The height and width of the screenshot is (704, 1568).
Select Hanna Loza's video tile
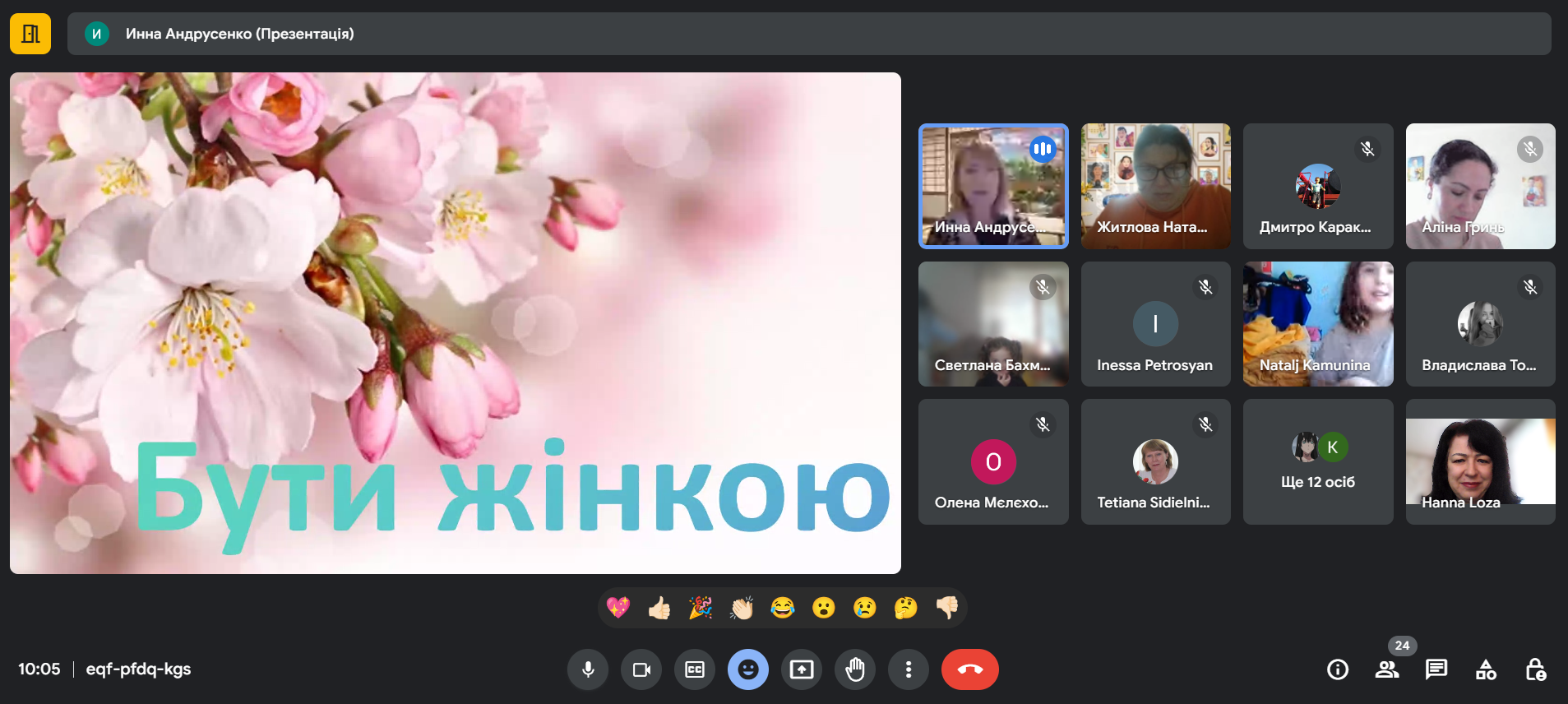point(1480,462)
